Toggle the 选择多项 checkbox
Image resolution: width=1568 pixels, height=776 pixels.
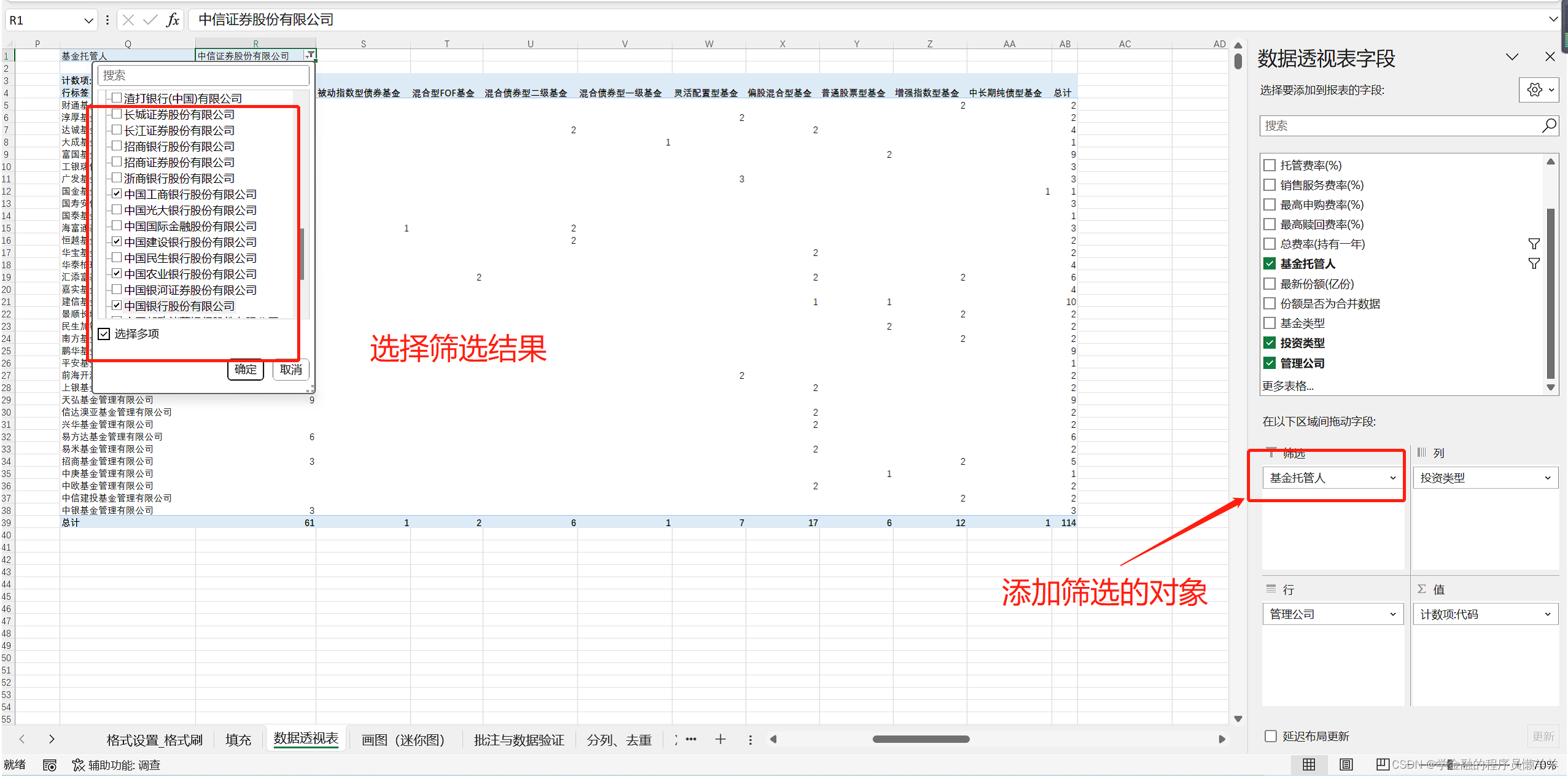(104, 334)
